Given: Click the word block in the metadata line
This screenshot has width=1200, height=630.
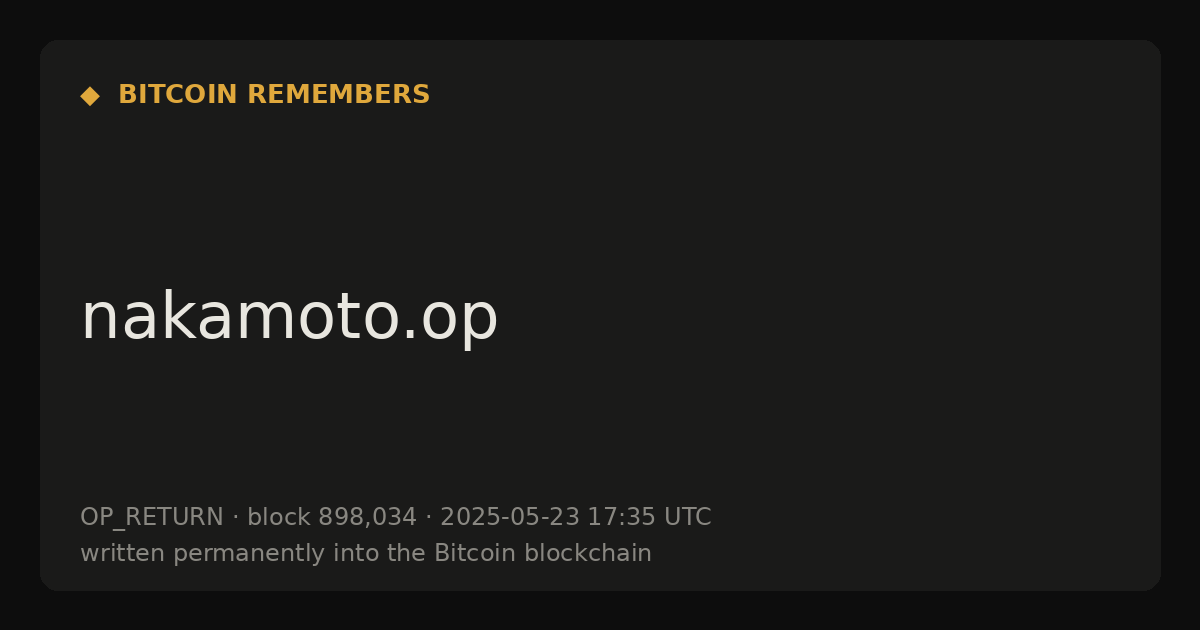Looking at the screenshot, I should tap(279, 517).
